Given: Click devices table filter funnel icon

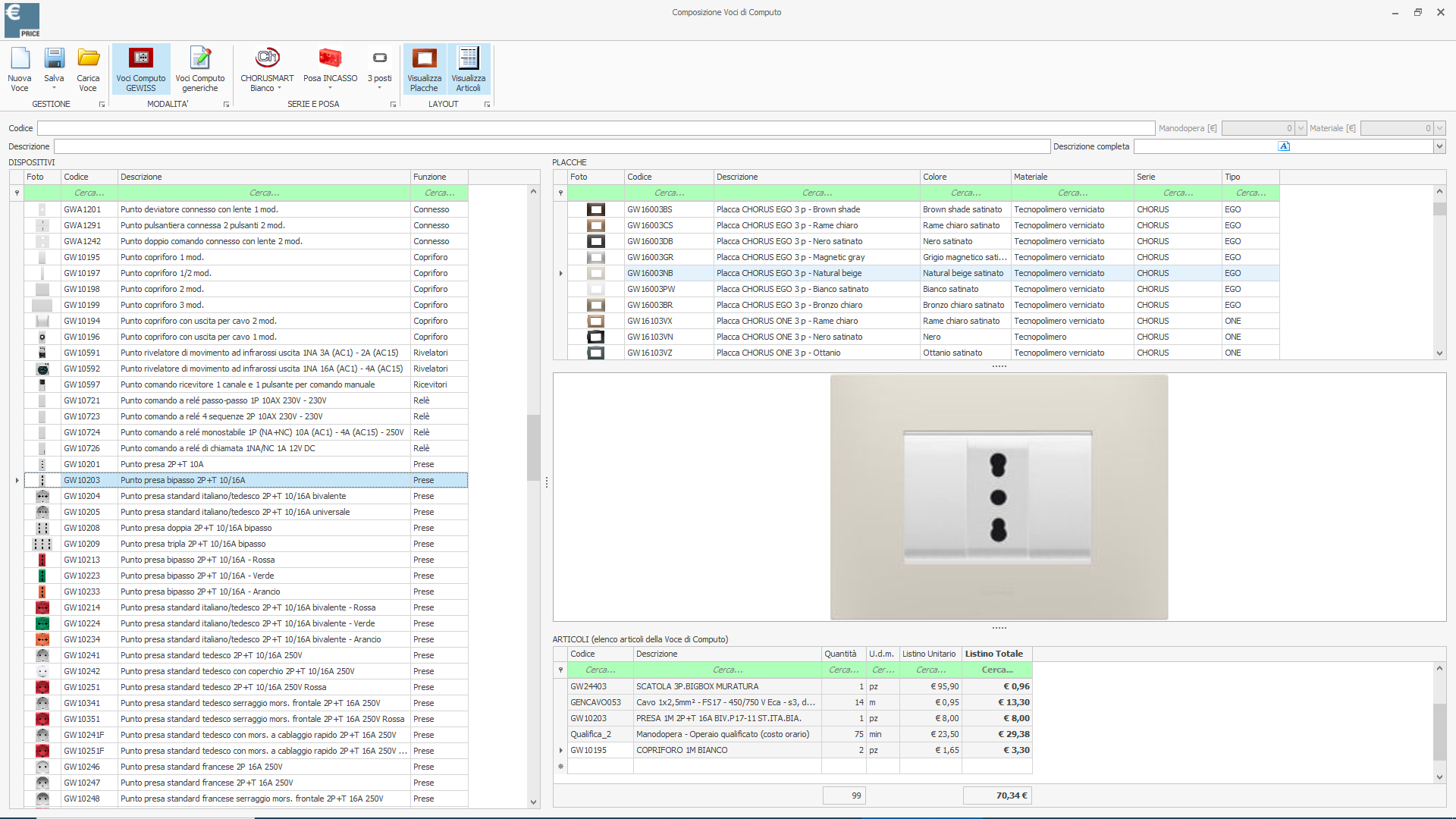Looking at the screenshot, I should tap(17, 193).
